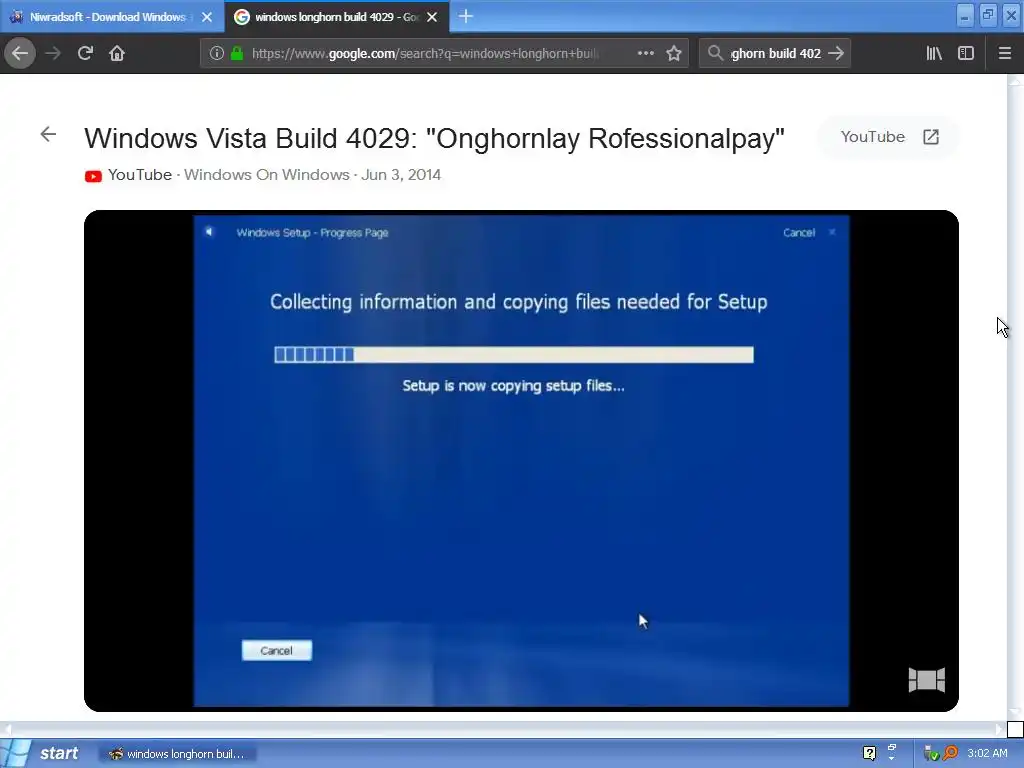Close the Nwradsoft tab
1024x768 pixels.
[207, 17]
